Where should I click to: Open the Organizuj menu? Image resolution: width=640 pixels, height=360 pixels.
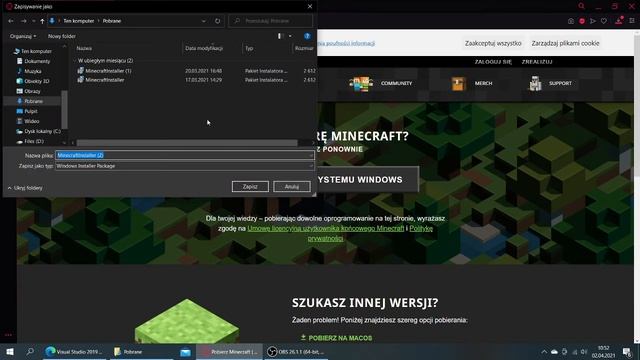click(23, 36)
